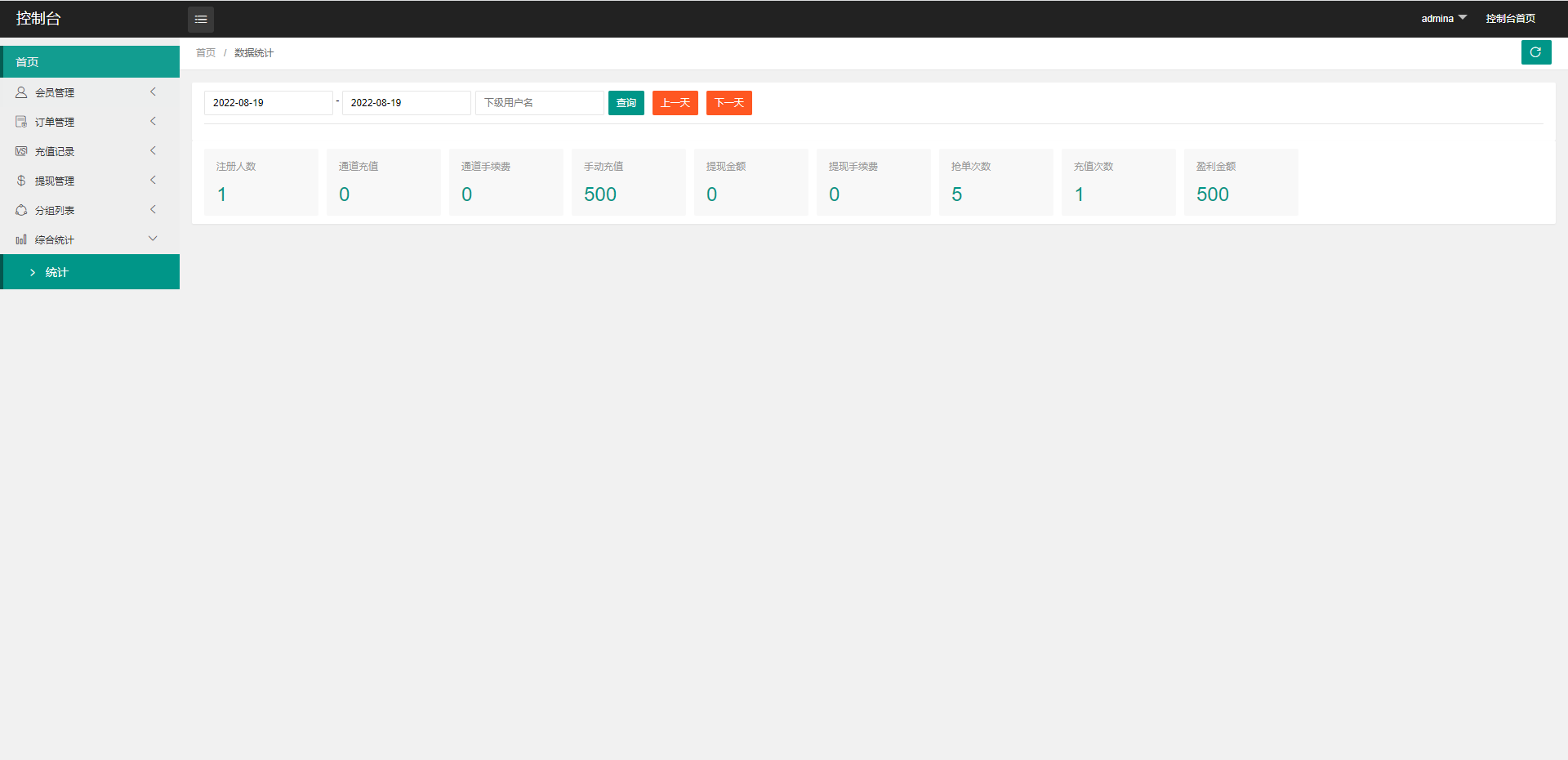Open the admina user dropdown
The width and height of the screenshot is (1568, 760).
[1443, 18]
